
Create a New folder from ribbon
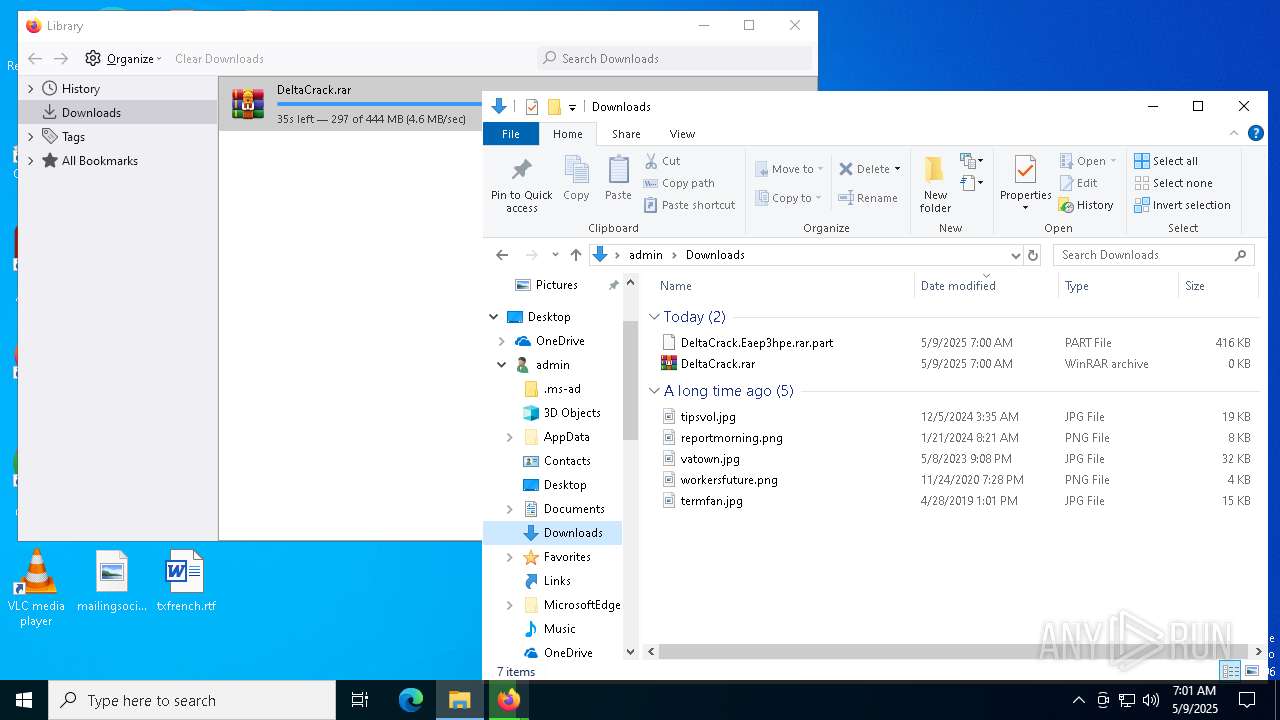[x=935, y=185]
